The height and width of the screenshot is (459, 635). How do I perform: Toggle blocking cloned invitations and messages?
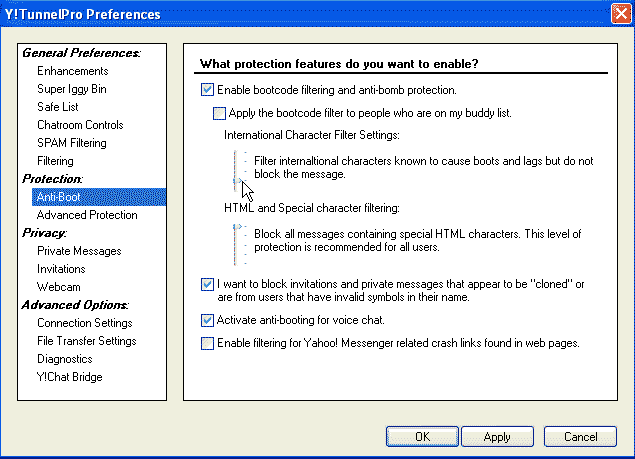(x=207, y=284)
